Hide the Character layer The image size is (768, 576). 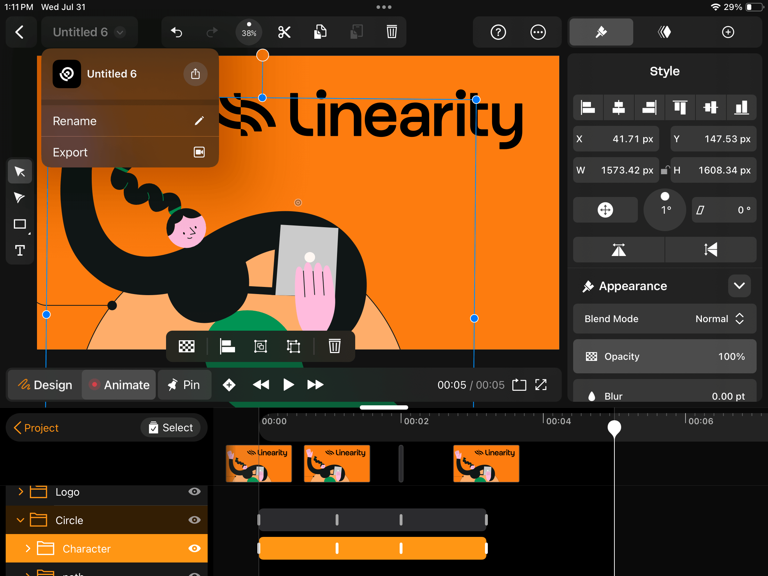194,549
